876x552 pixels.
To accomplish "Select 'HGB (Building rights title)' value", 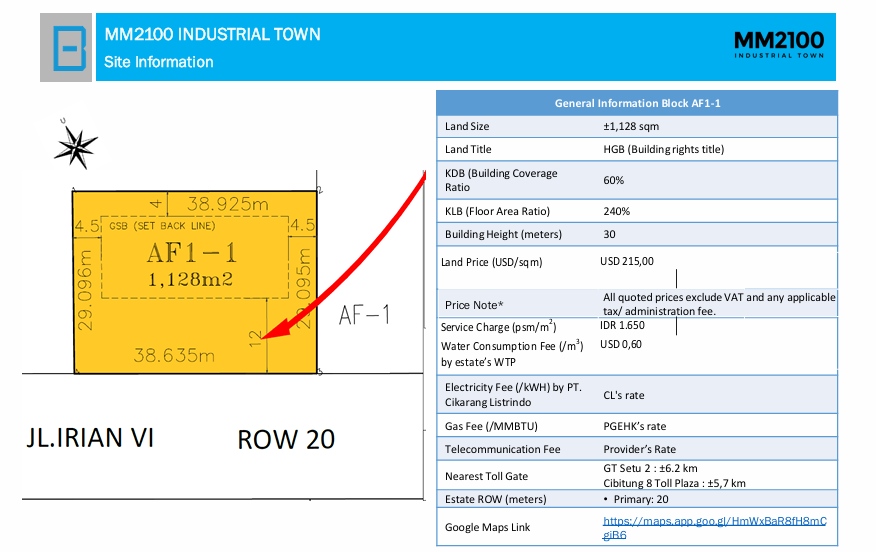I will (663, 149).
